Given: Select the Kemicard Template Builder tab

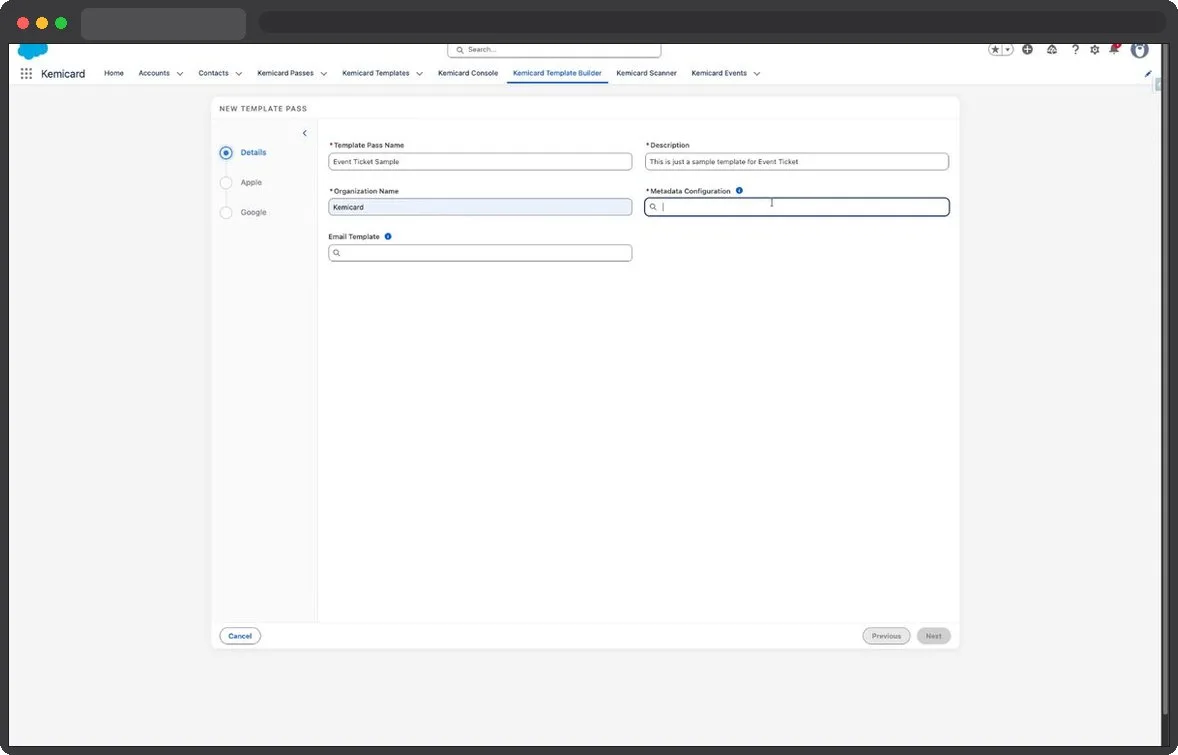Looking at the screenshot, I should click(x=557, y=74).
